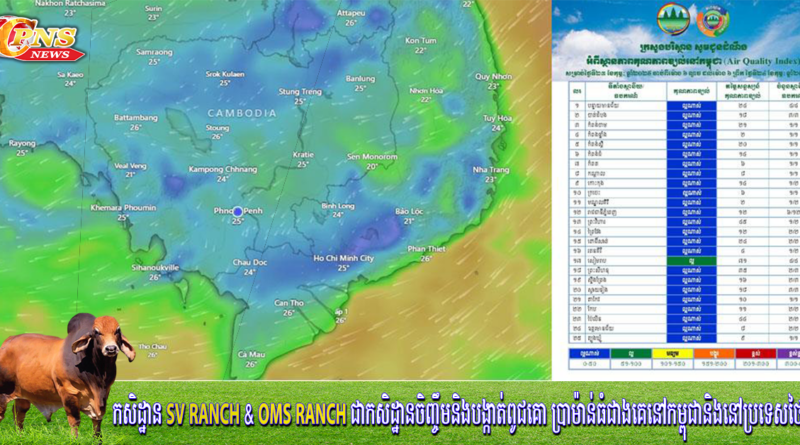Screen dimensions: 800x445
Task: Click the "Attapeu" label
Action: [351, 13]
